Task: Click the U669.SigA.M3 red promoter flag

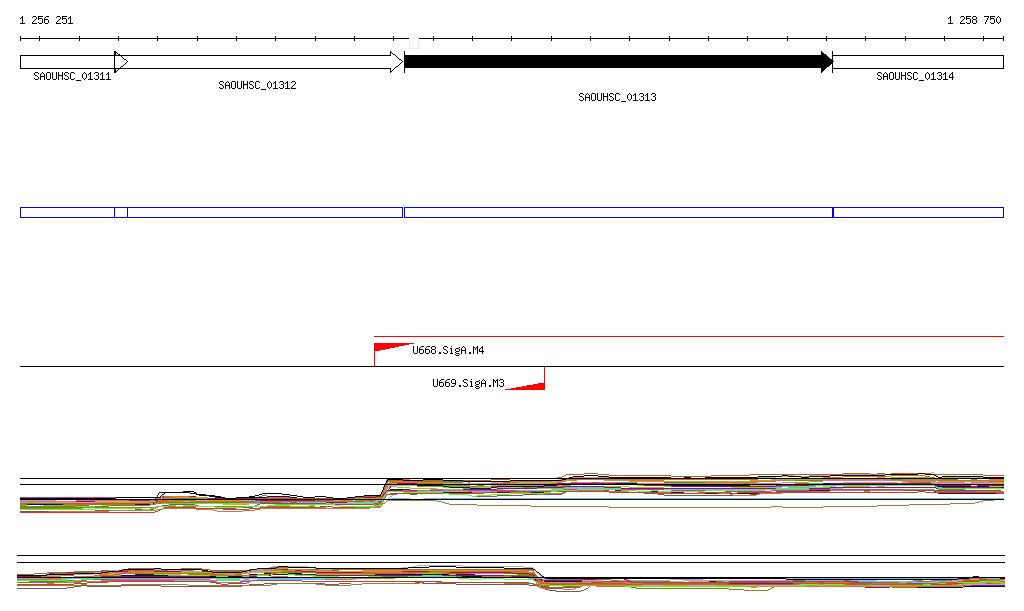Action: click(x=528, y=382)
